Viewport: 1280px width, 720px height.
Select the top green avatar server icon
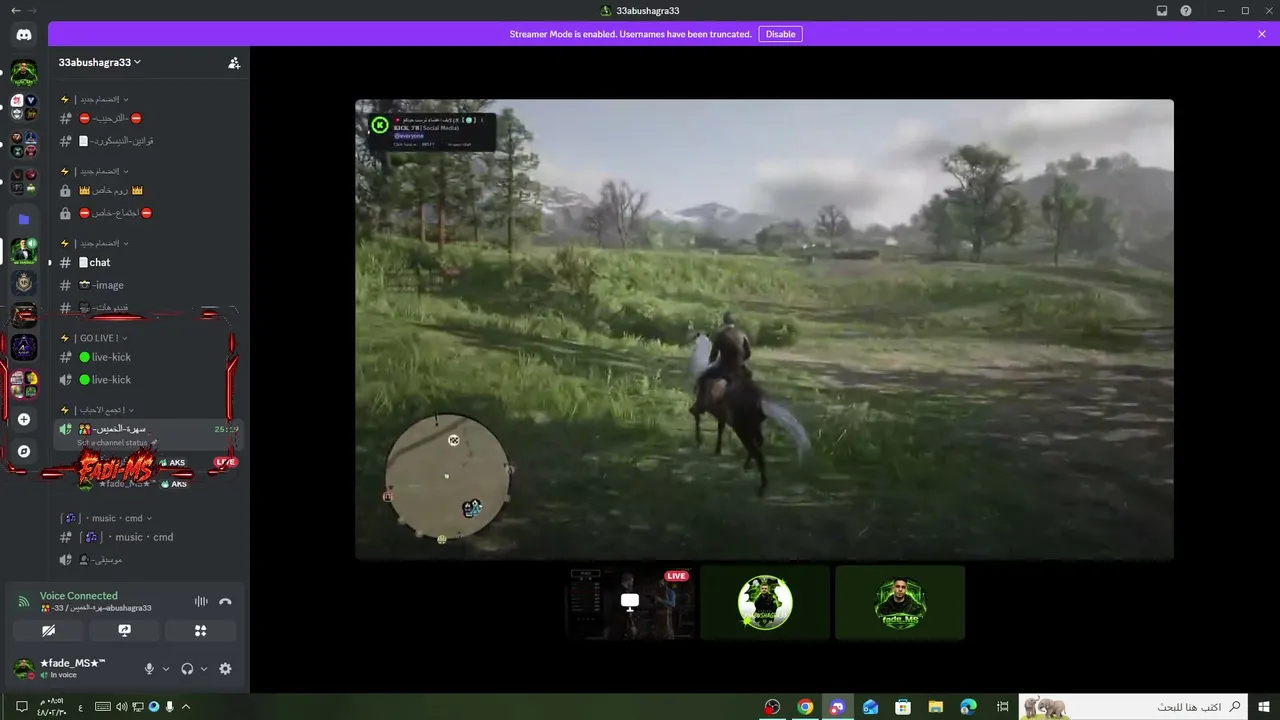(x=24, y=73)
